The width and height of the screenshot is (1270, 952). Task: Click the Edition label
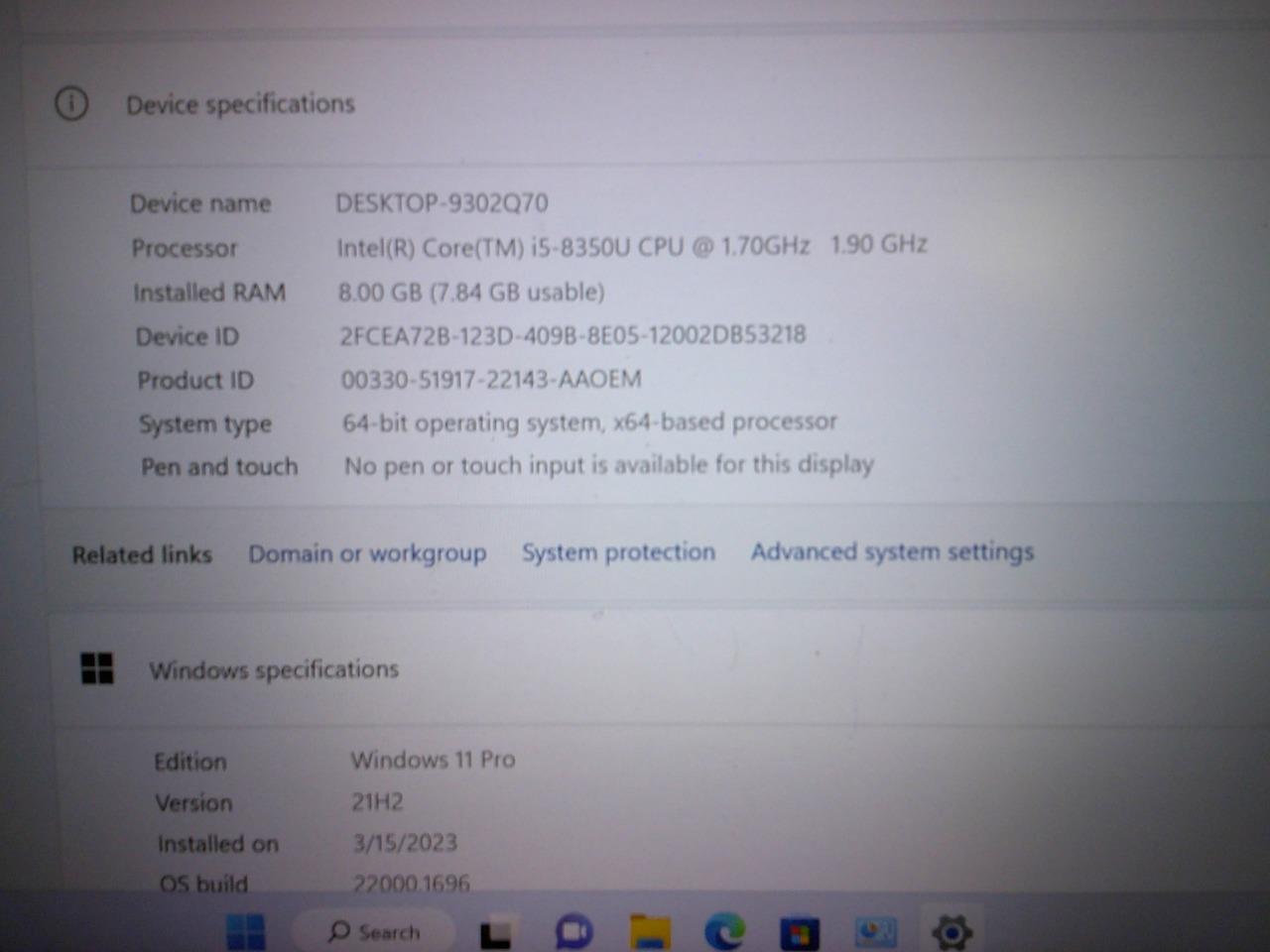[190, 762]
